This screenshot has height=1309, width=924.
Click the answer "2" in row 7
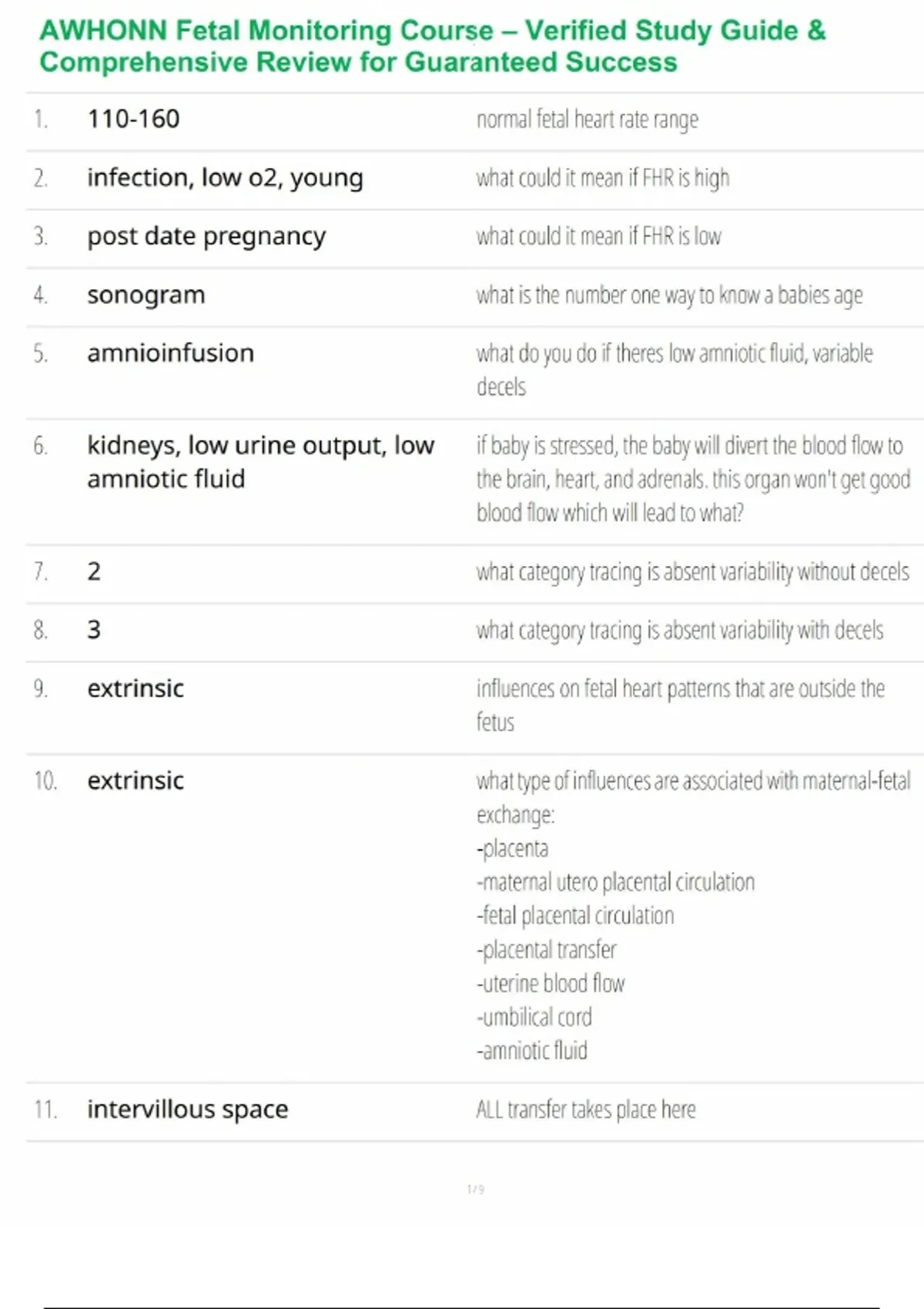[94, 571]
